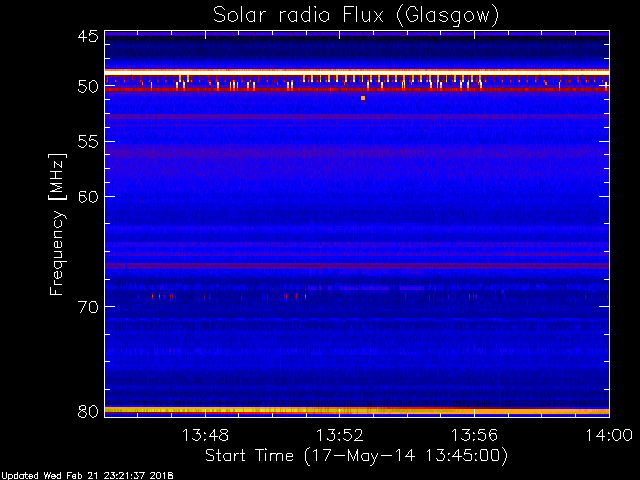
Task: Click the bright white emission band near 49 MHz
Action: pyautogui.click(x=357, y=72)
